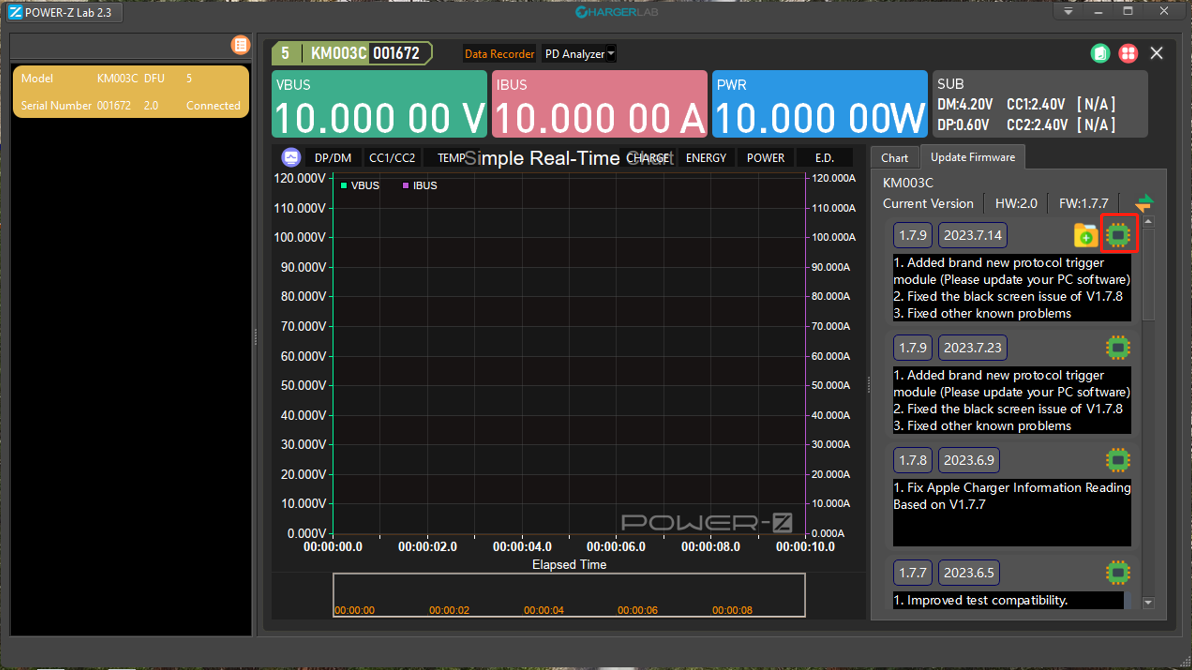The height and width of the screenshot is (670, 1192).
Task: Open the PD Analyzer dropdown
Action: [x=578, y=53]
